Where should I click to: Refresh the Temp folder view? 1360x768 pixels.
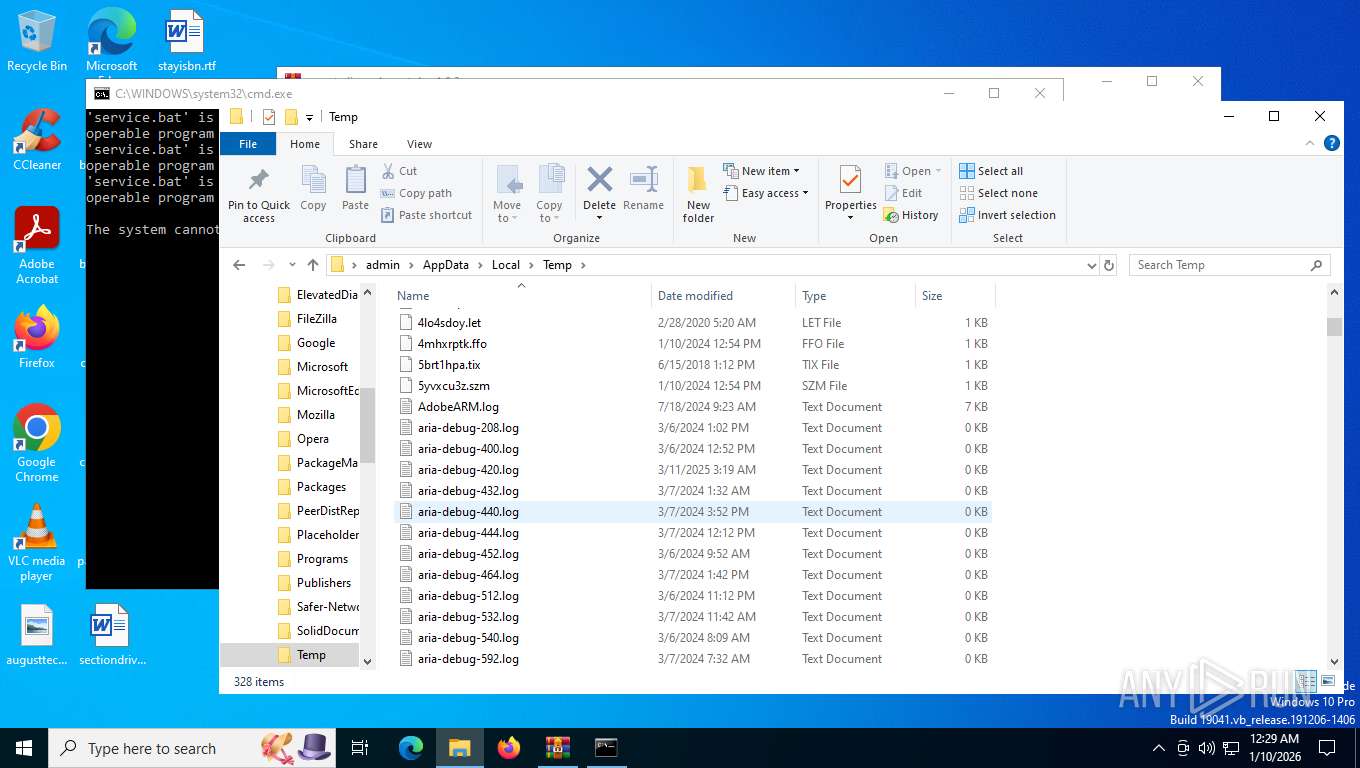[x=1108, y=265]
